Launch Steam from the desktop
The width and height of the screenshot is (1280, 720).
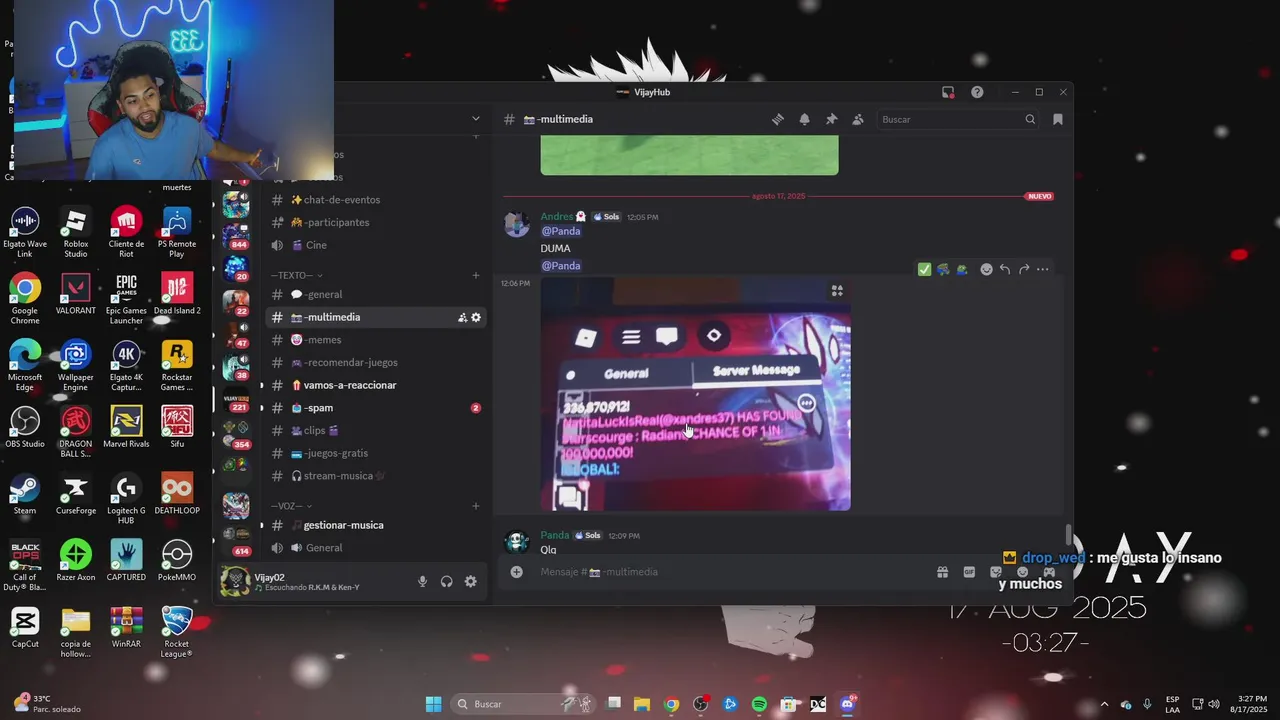click(x=25, y=494)
